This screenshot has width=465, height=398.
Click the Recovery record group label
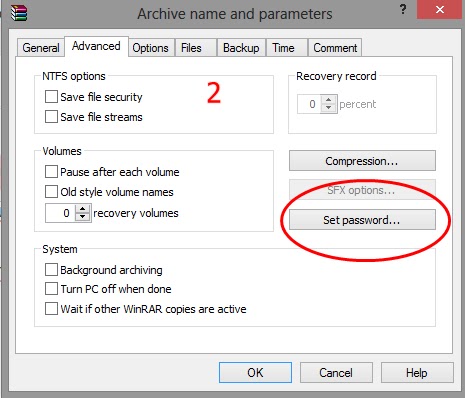point(336,76)
